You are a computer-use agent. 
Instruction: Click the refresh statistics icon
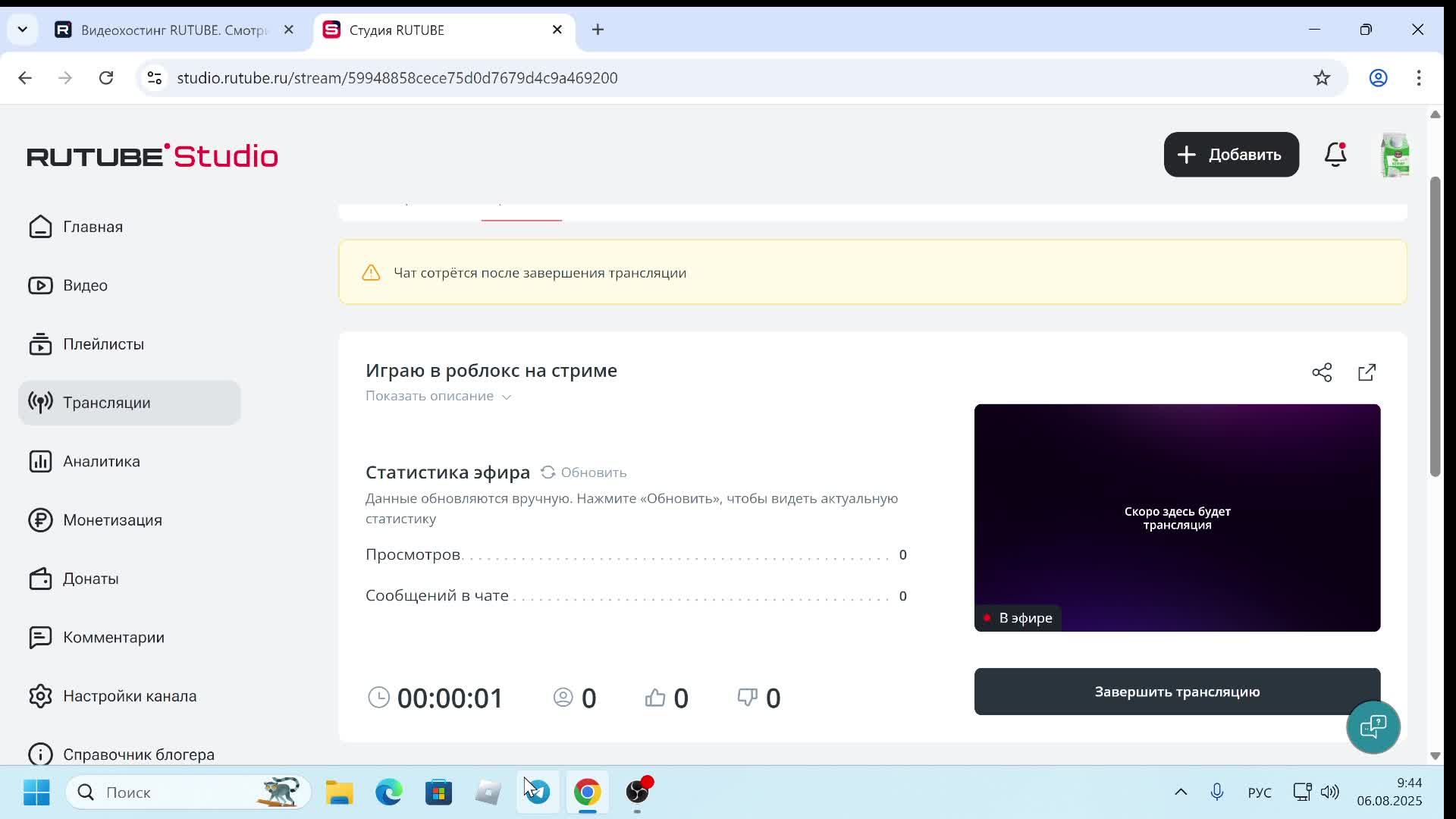pos(548,472)
